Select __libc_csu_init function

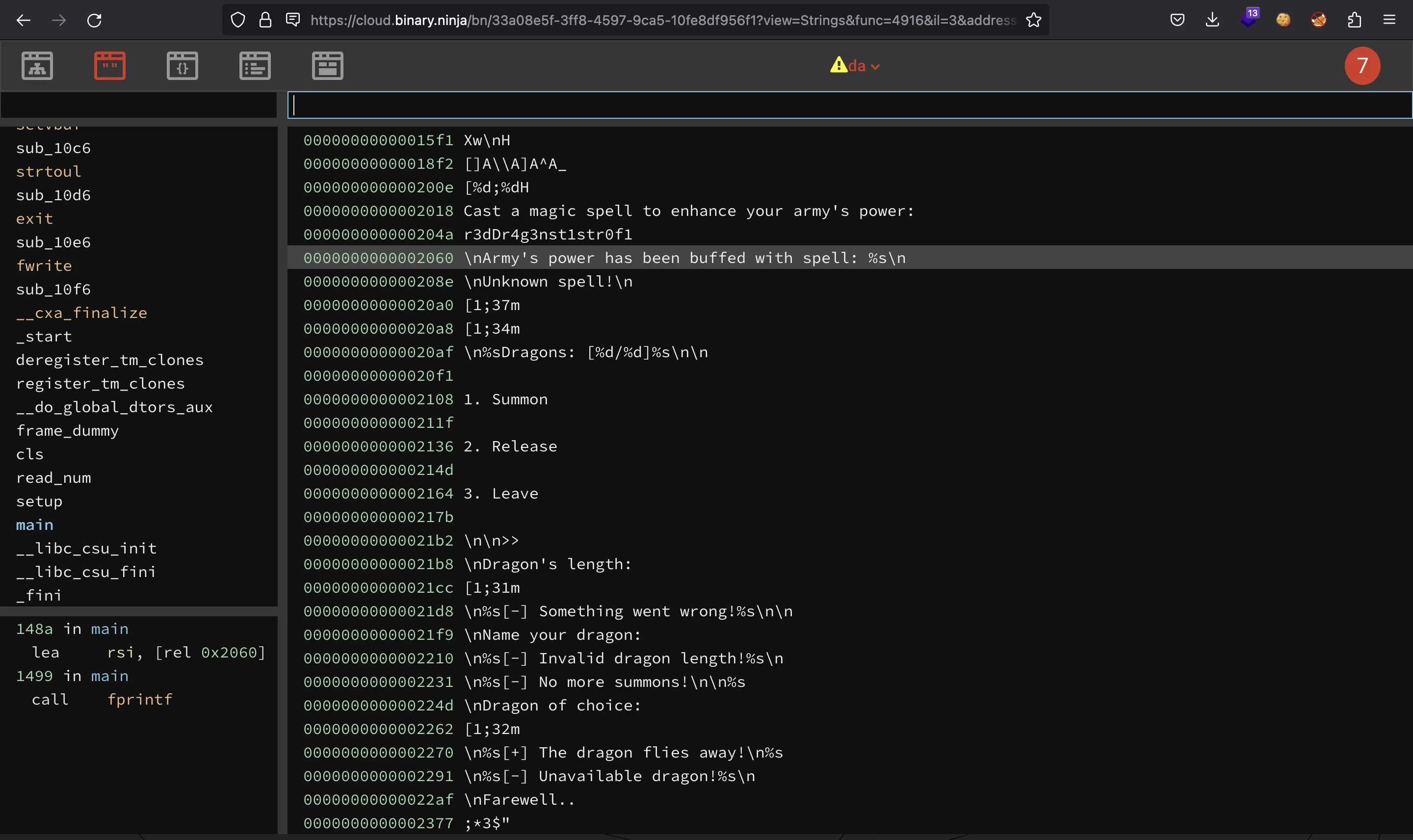point(86,549)
